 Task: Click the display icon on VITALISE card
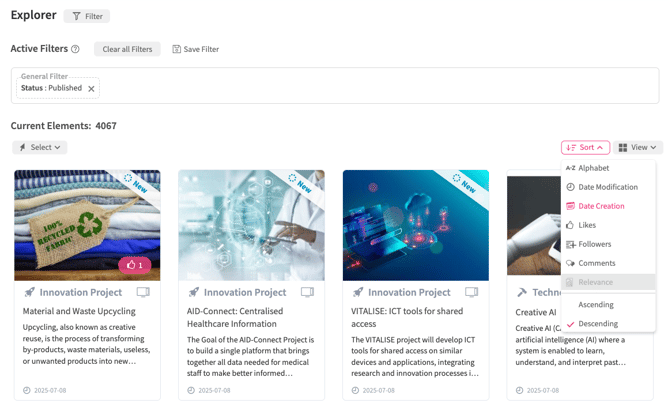tap(471, 293)
